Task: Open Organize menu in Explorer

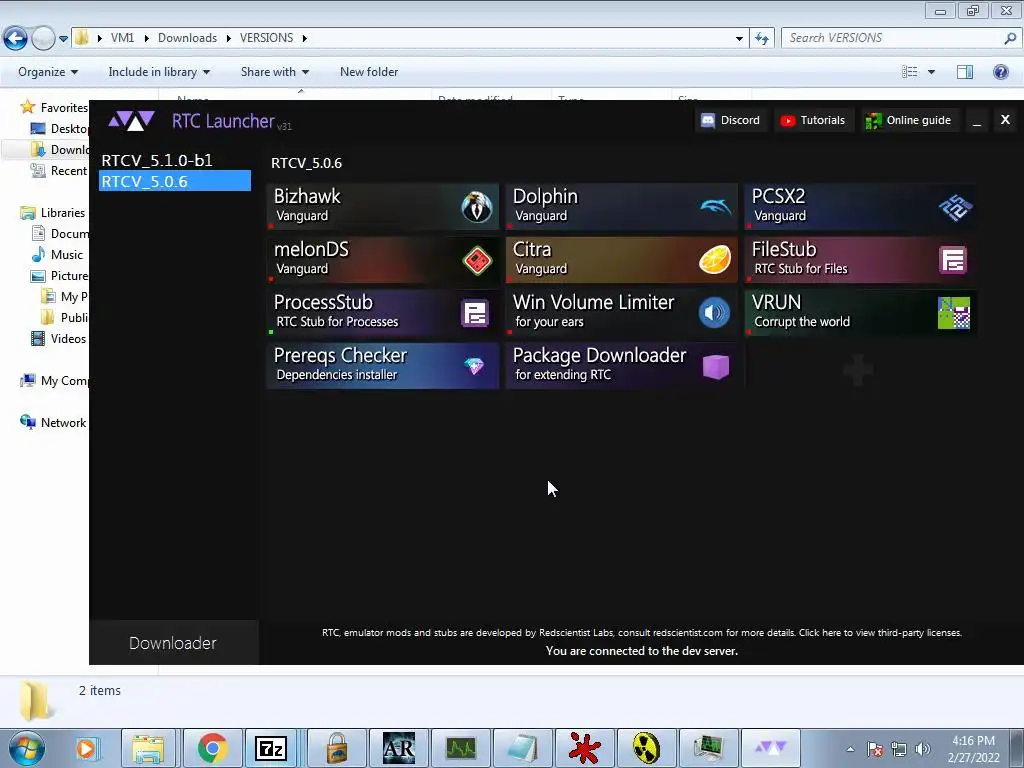Action: point(48,72)
